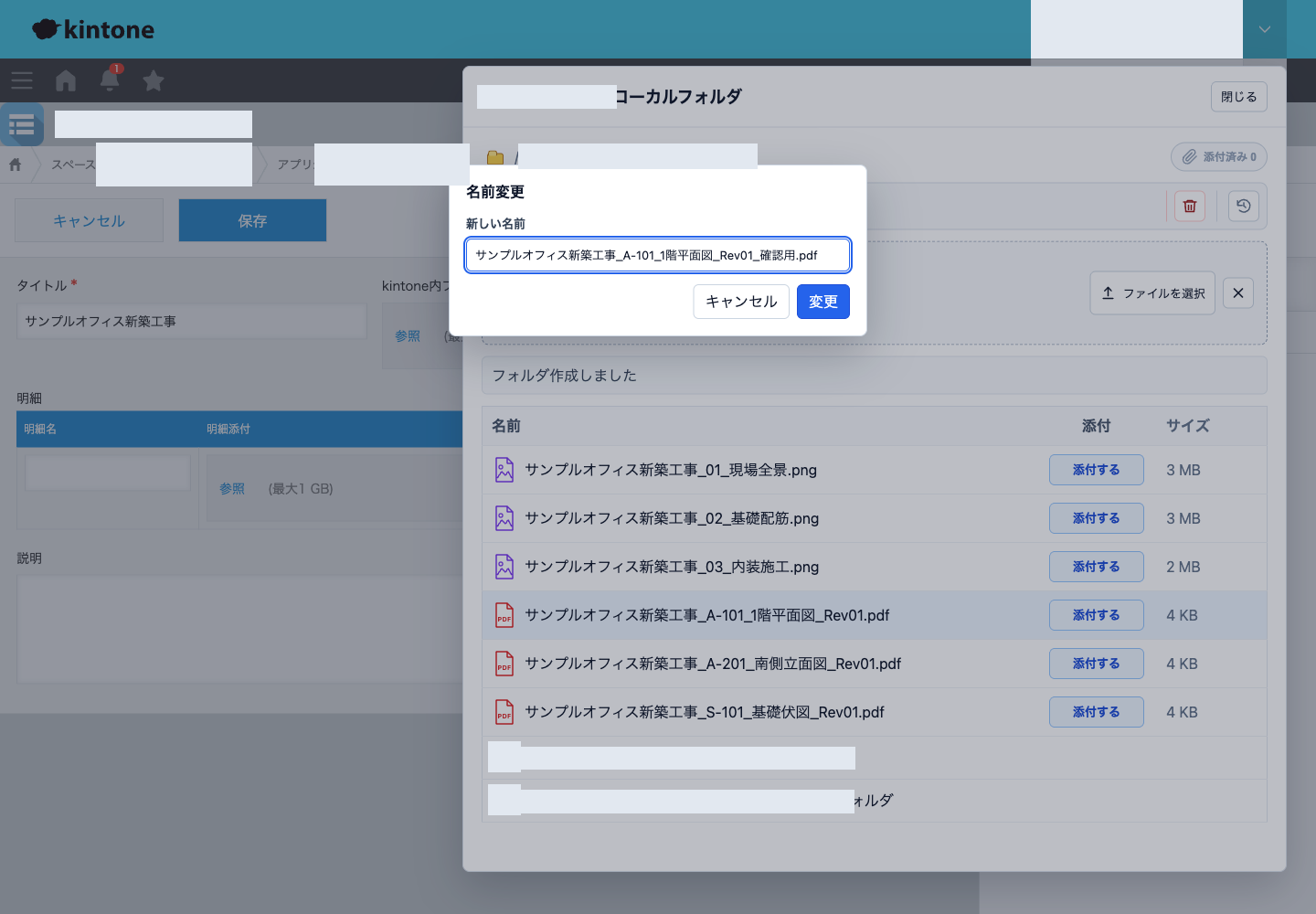Screen dimensions: 1316x914
Task: Select file name サンプルオフィス新築工事_S-101_基礎伏図_Rev01.pdf
Action: click(x=705, y=712)
